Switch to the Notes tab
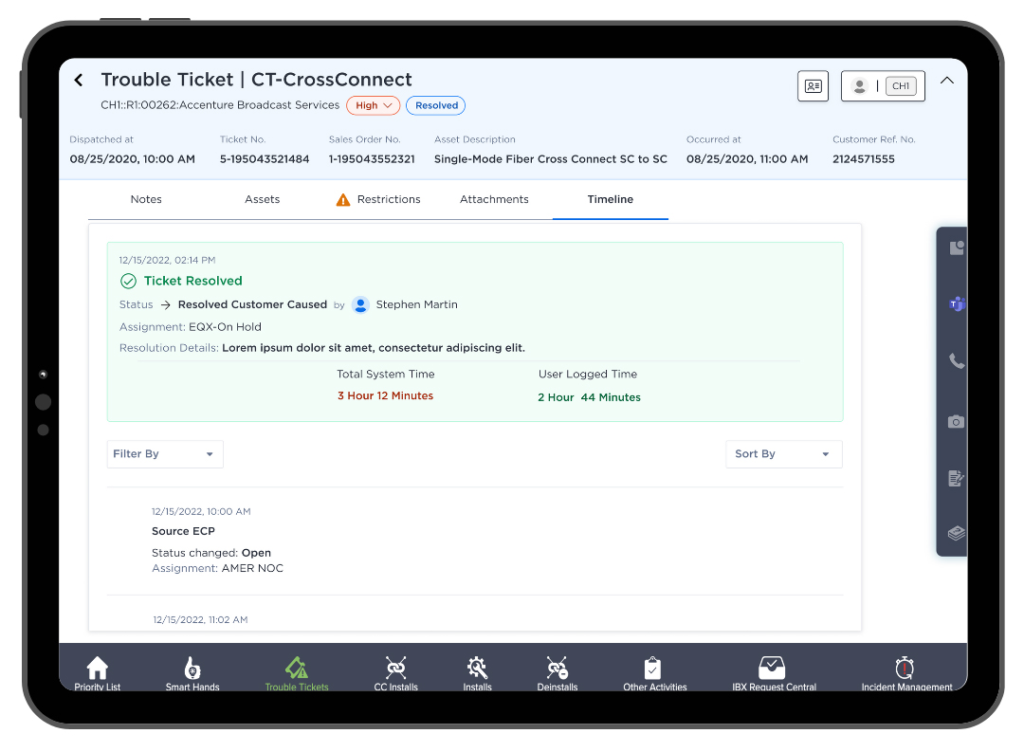The width and height of the screenshot is (1024, 752). (146, 199)
